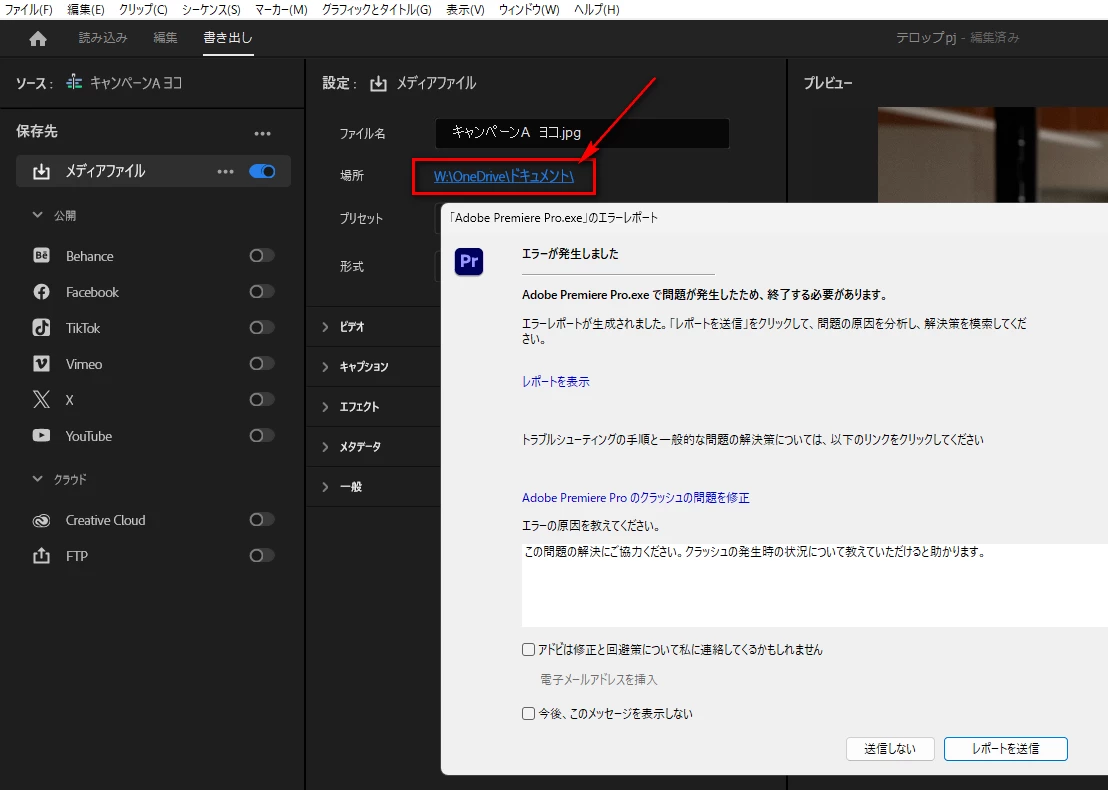Turn off the メディアファイル export toggle

(262, 172)
